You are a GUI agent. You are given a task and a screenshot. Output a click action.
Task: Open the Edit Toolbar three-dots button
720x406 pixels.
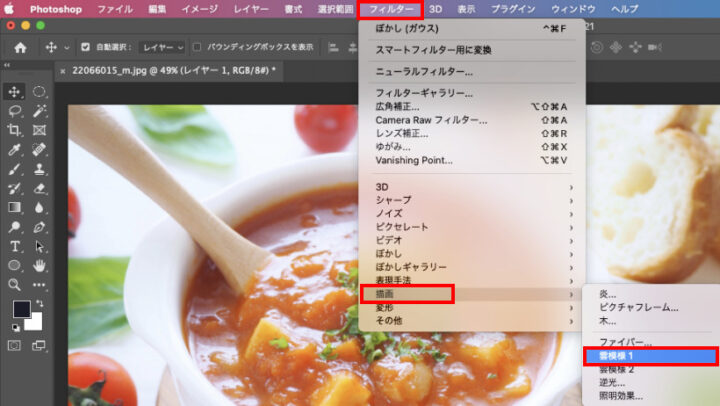[x=39, y=285]
